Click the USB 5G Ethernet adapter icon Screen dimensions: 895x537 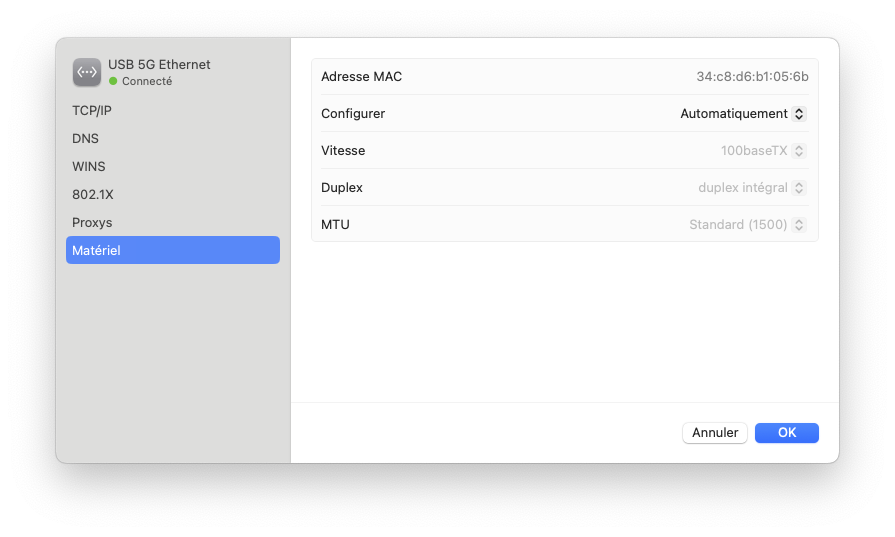[87, 72]
